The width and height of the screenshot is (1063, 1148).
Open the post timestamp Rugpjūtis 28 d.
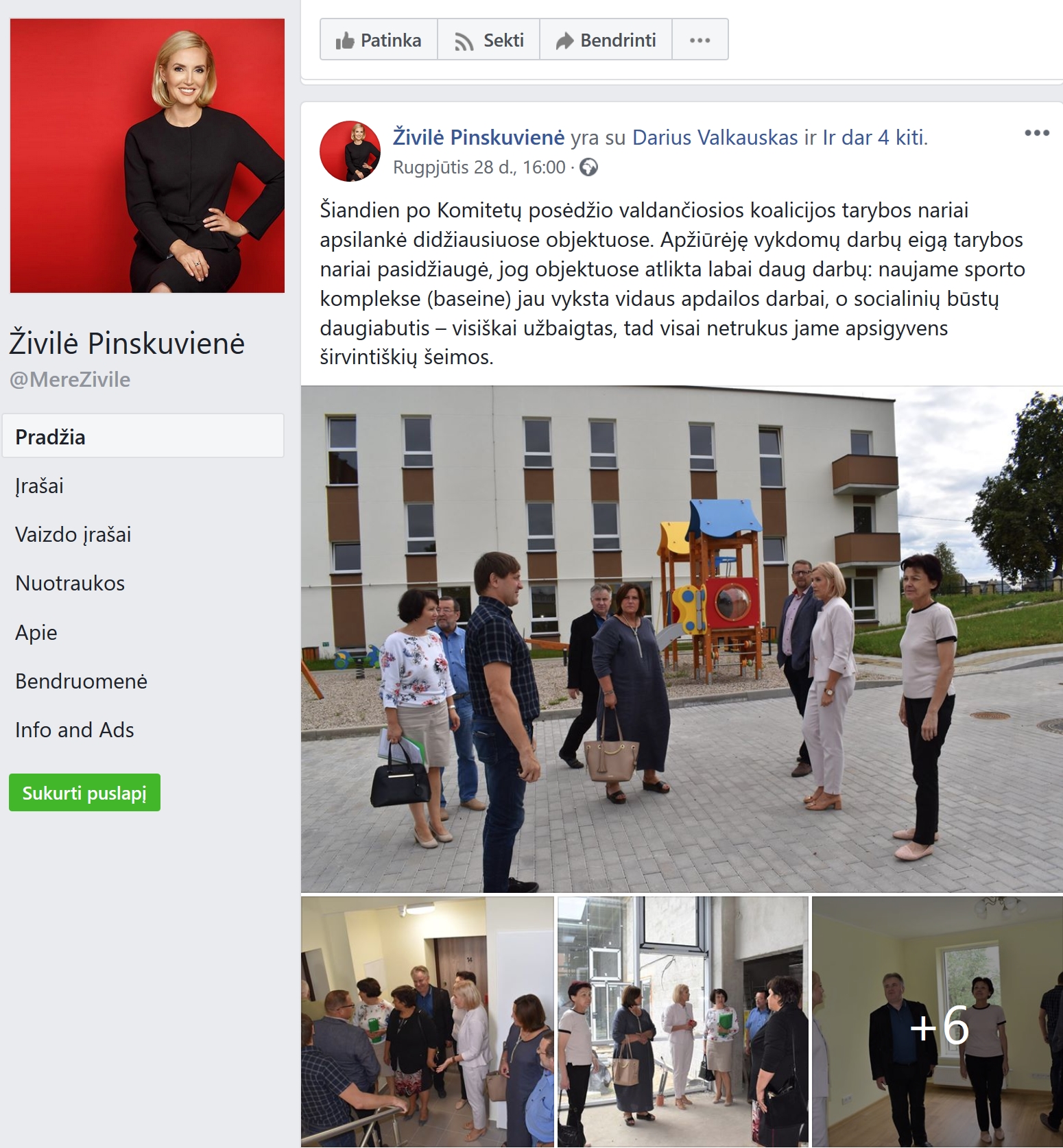[x=479, y=167]
